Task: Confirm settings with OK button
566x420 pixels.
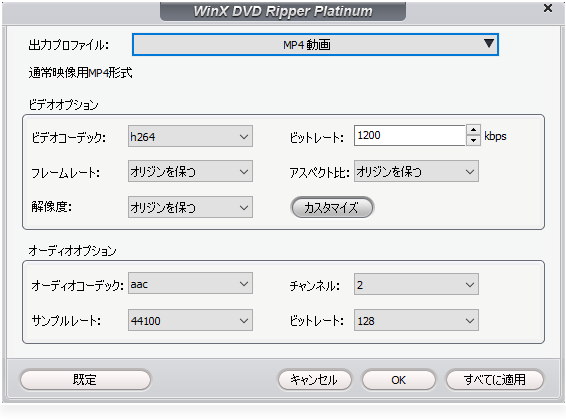Action: click(x=399, y=380)
